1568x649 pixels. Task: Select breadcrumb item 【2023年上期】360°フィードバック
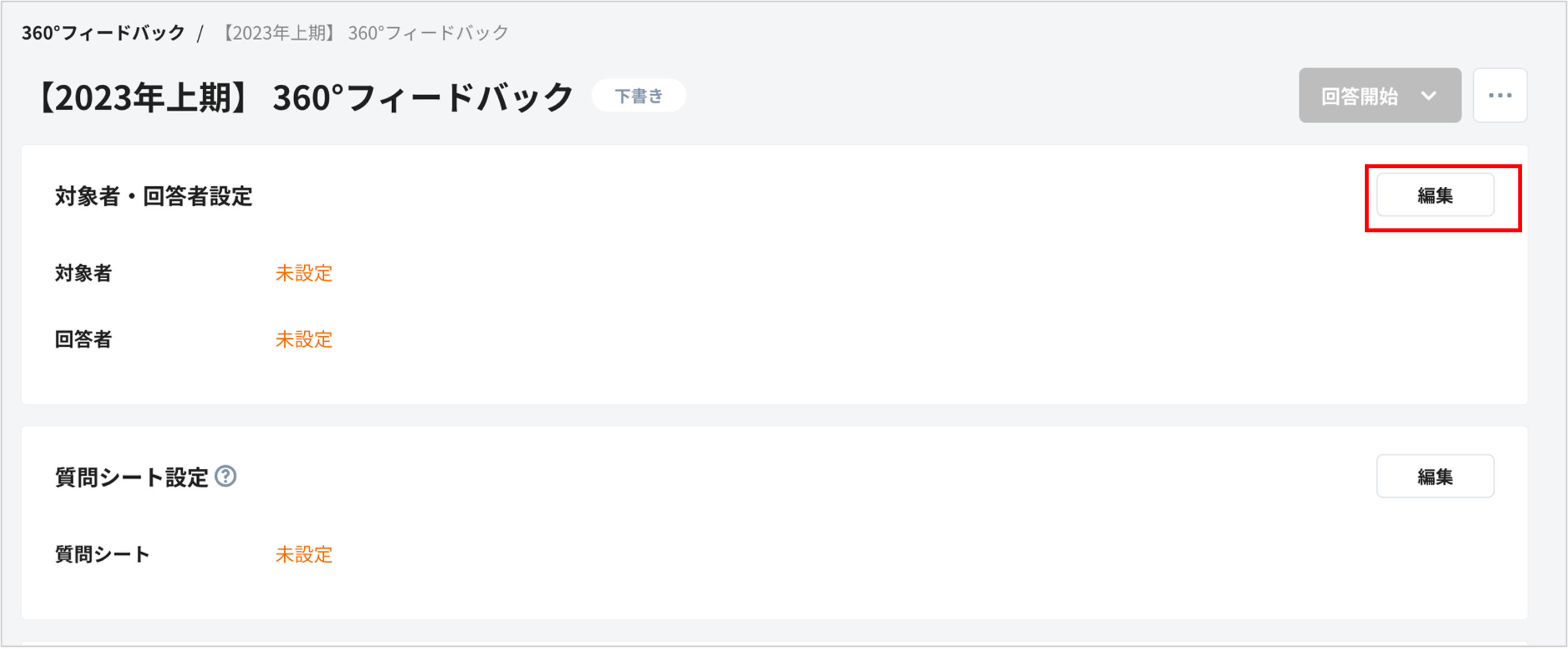[364, 33]
